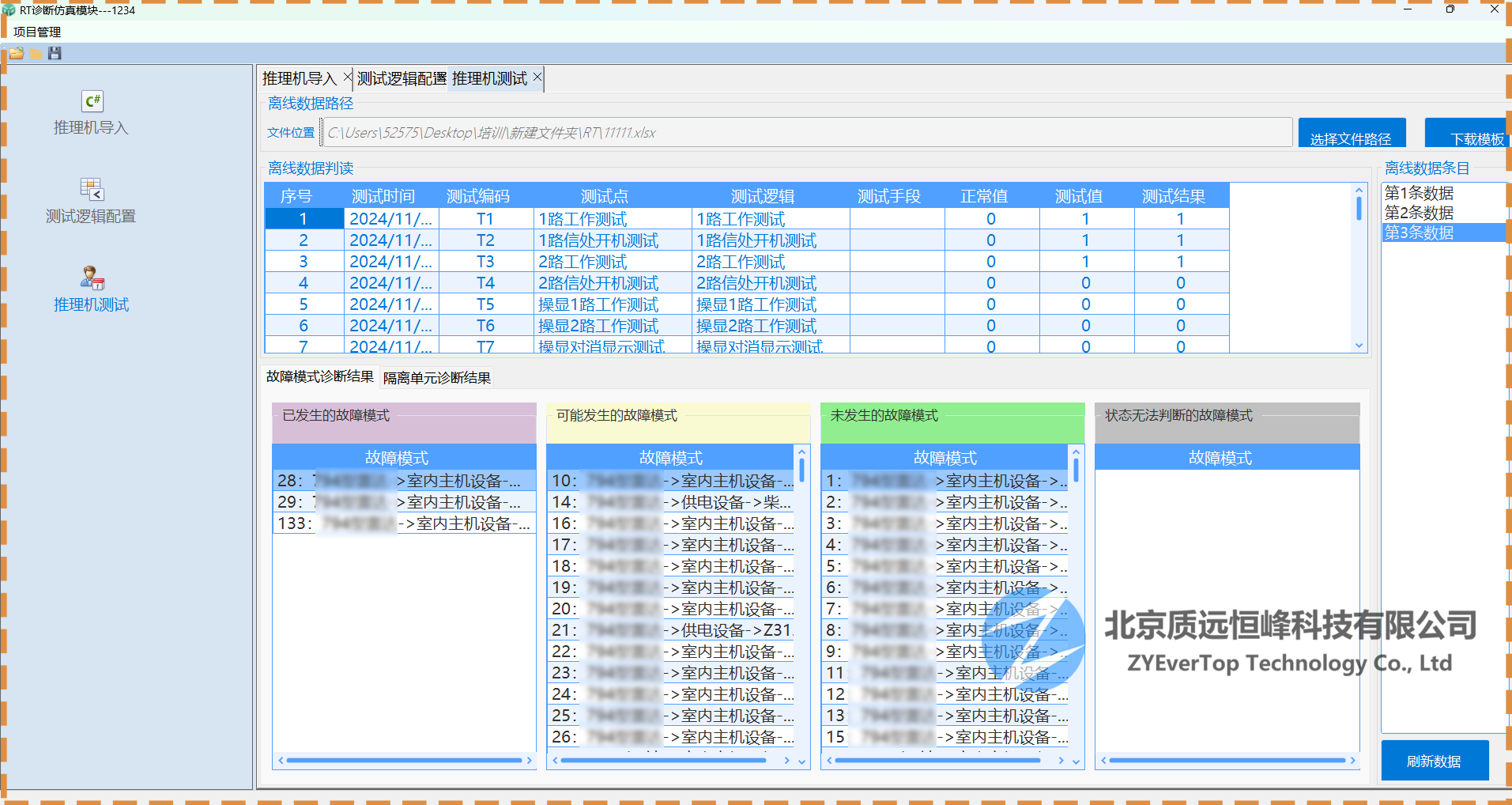Select fault mode row 14 供电设备
The image size is (1512, 805).
tap(671, 502)
